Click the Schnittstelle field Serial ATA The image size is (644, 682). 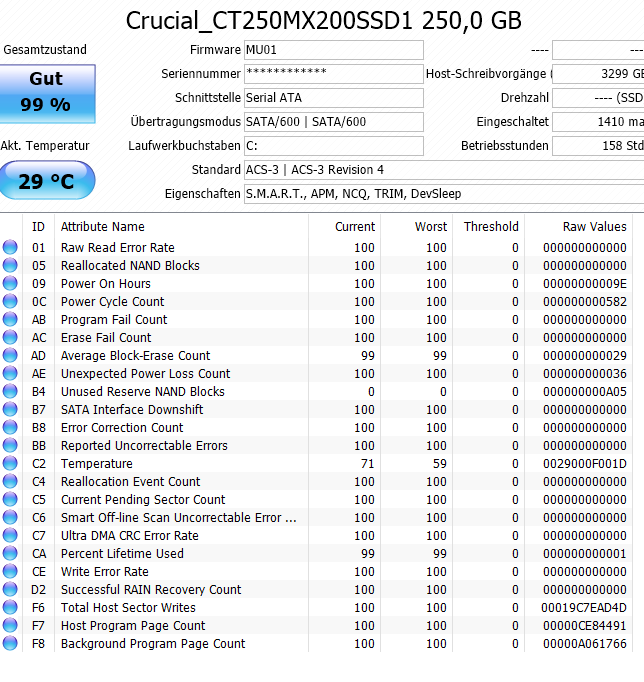point(334,98)
